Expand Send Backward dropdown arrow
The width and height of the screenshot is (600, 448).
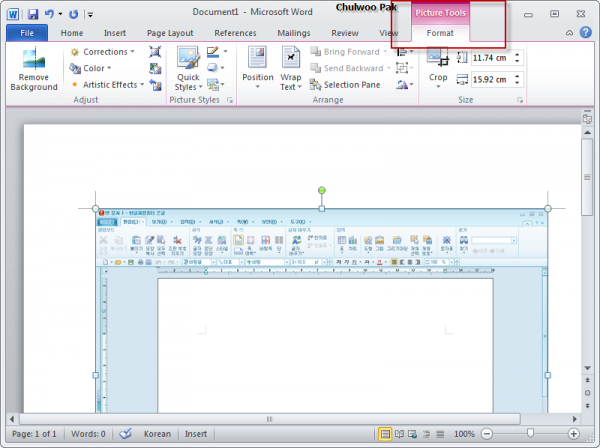pos(389,68)
